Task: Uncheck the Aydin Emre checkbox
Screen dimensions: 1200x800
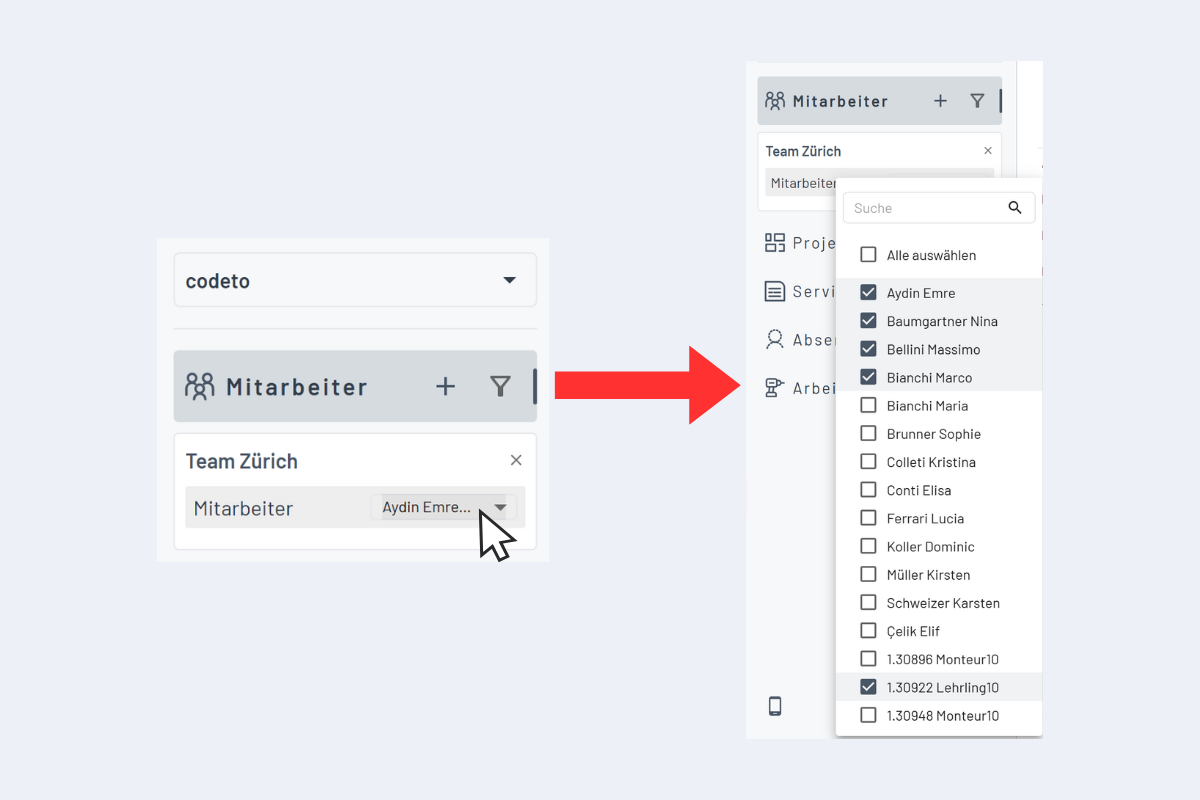Action: tap(868, 293)
